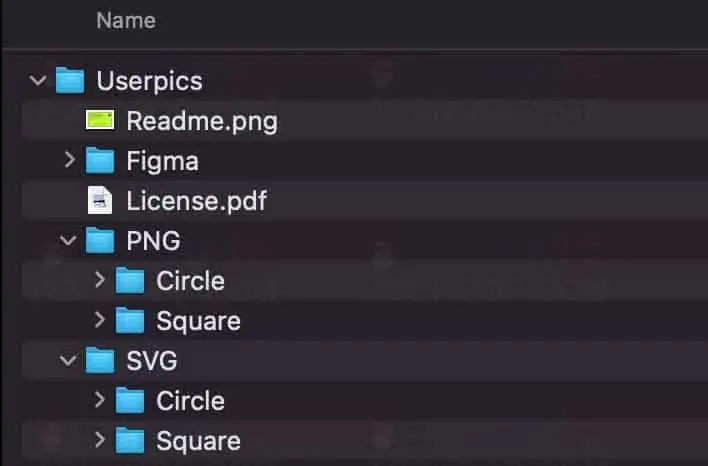Expand the Square folder under PNG
Viewport: 708px width, 466px height.
tap(99, 320)
